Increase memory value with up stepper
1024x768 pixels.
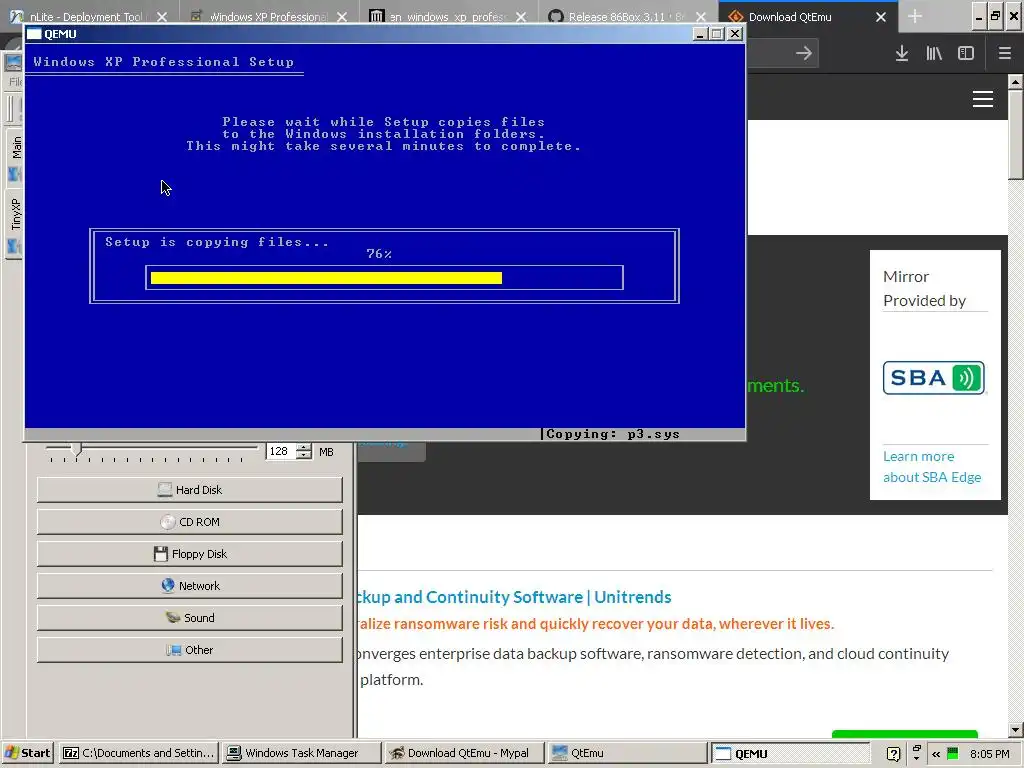[304, 447]
